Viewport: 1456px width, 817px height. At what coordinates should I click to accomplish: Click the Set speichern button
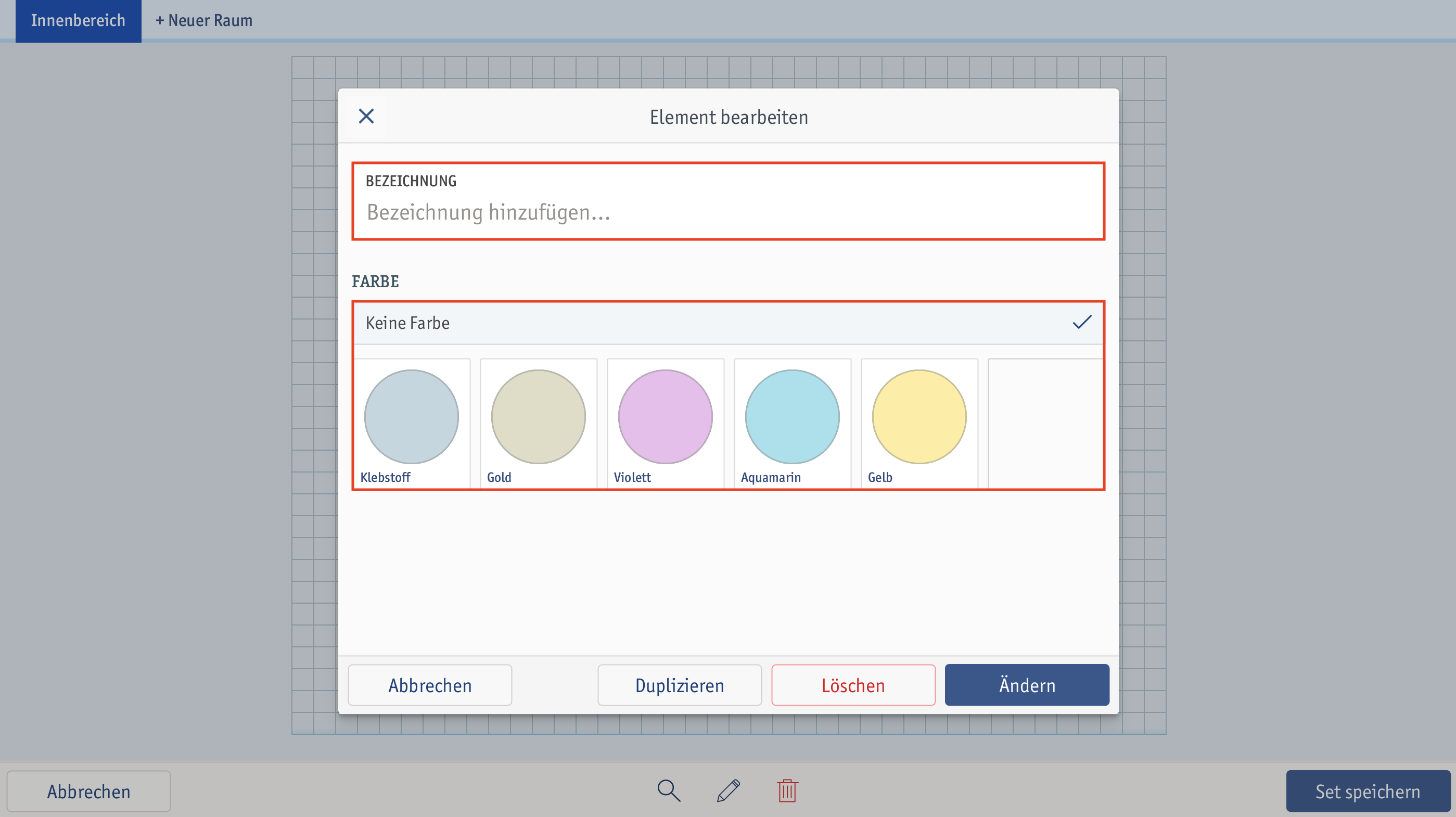pyautogui.click(x=1368, y=792)
